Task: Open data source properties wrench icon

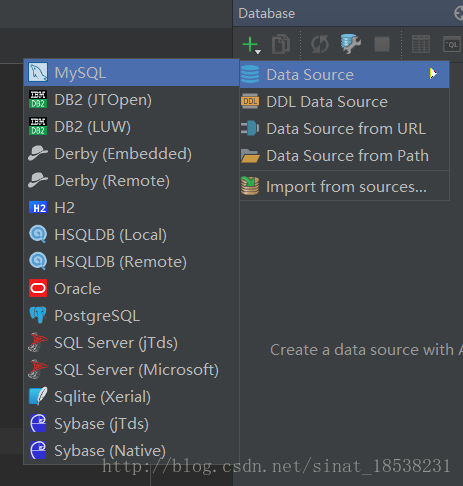Action: tap(351, 44)
